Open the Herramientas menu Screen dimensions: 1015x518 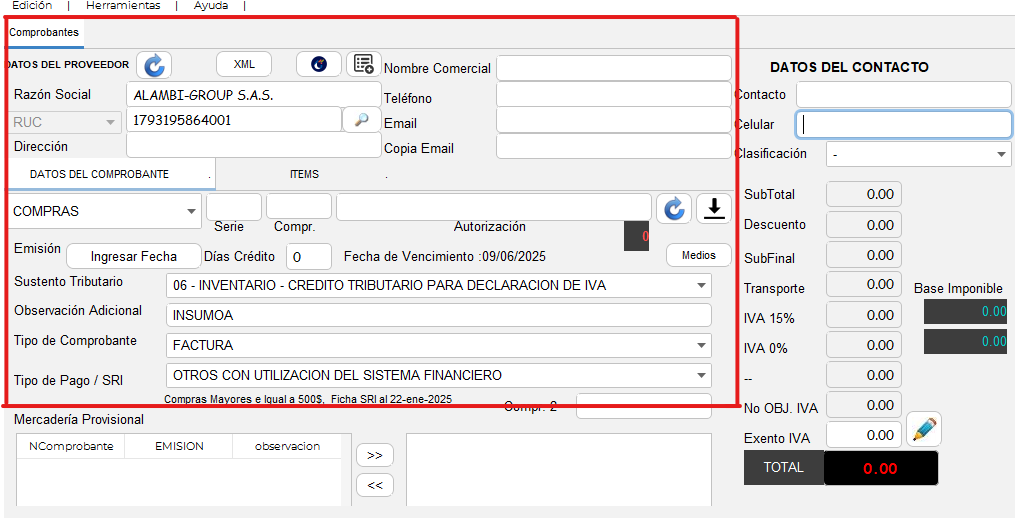(123, 6)
